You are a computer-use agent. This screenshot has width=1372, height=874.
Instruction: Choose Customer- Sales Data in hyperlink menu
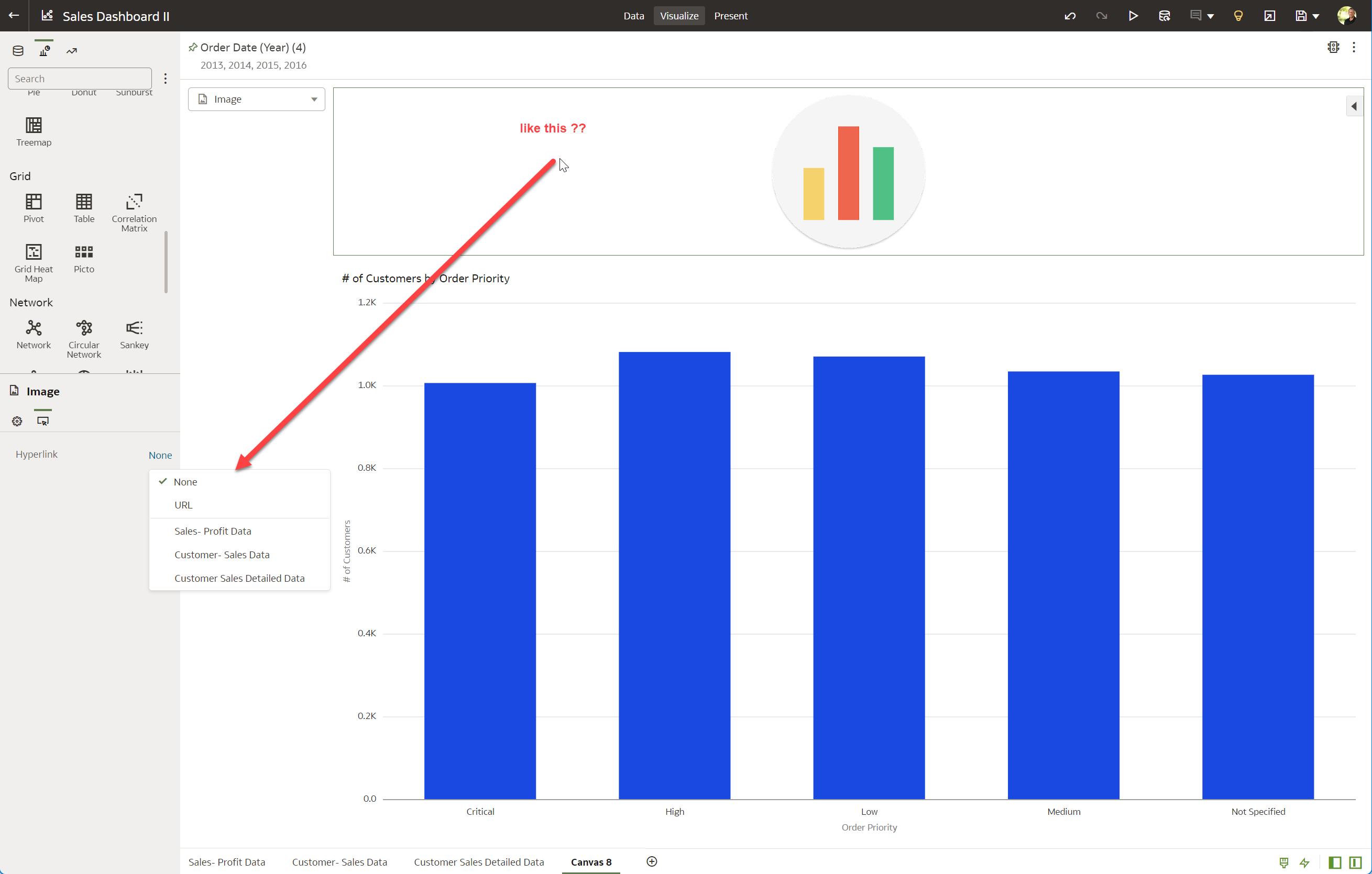pyautogui.click(x=239, y=555)
